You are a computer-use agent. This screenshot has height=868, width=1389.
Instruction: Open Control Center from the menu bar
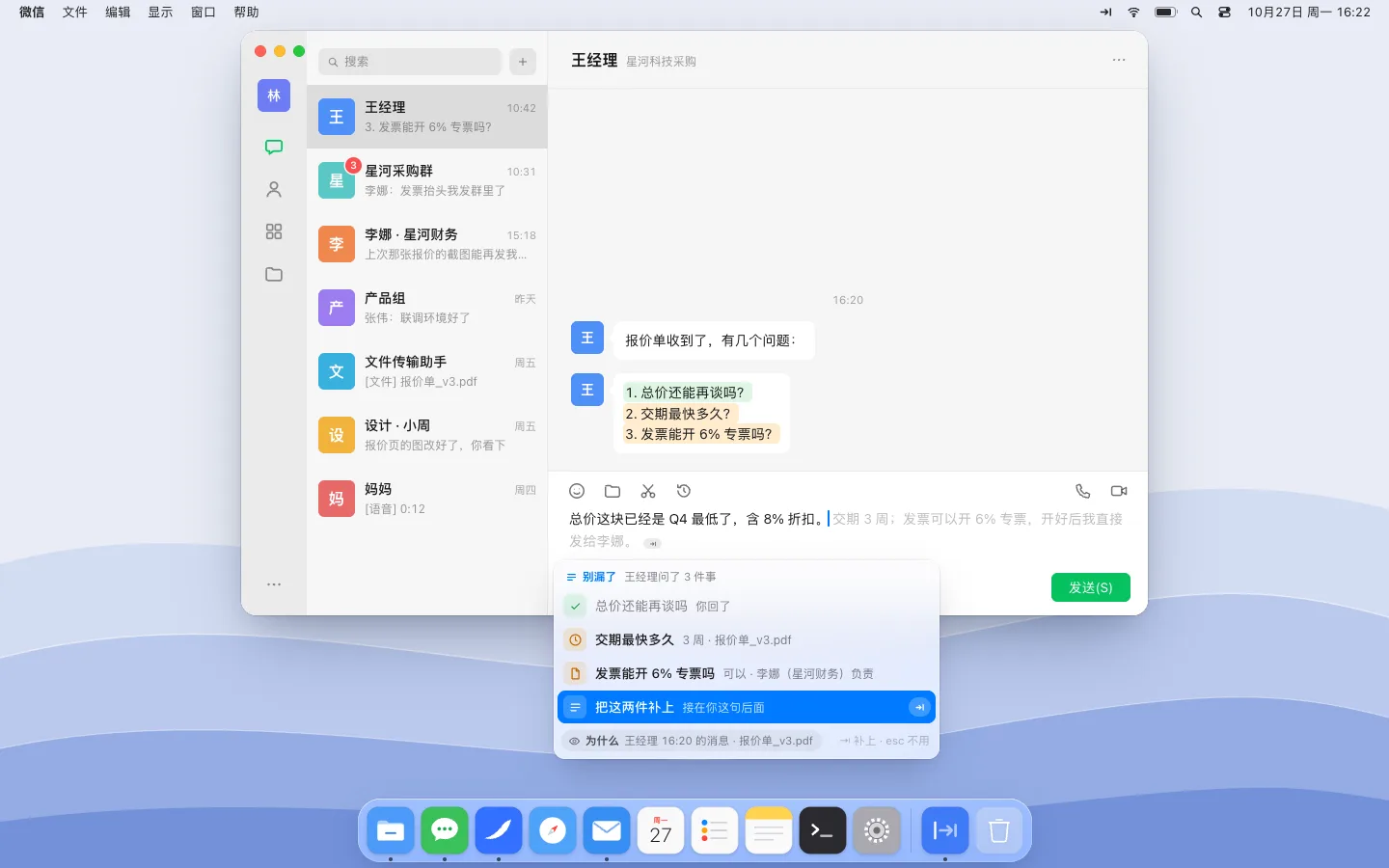click(x=1224, y=13)
